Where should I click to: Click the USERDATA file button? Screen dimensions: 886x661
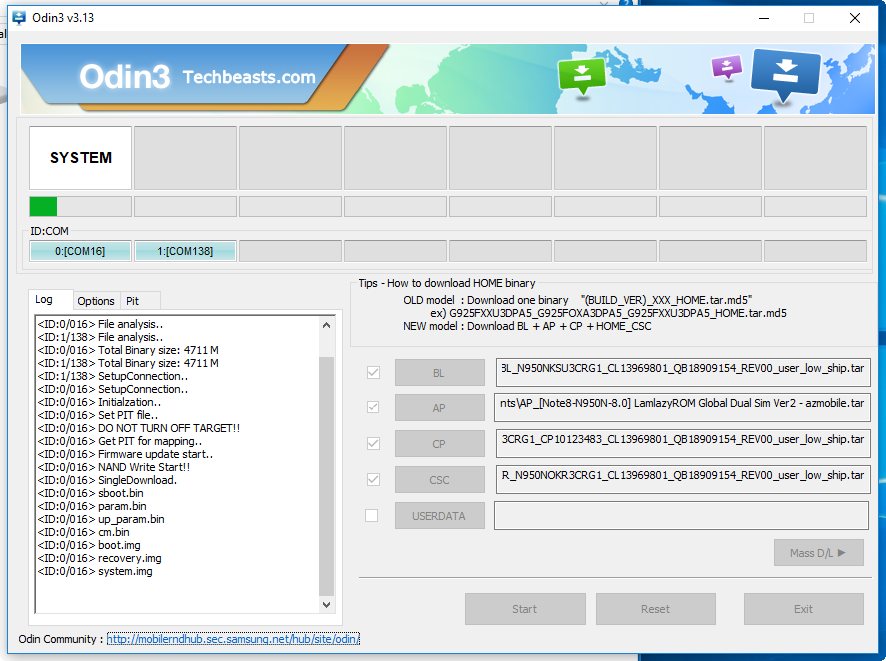point(440,516)
